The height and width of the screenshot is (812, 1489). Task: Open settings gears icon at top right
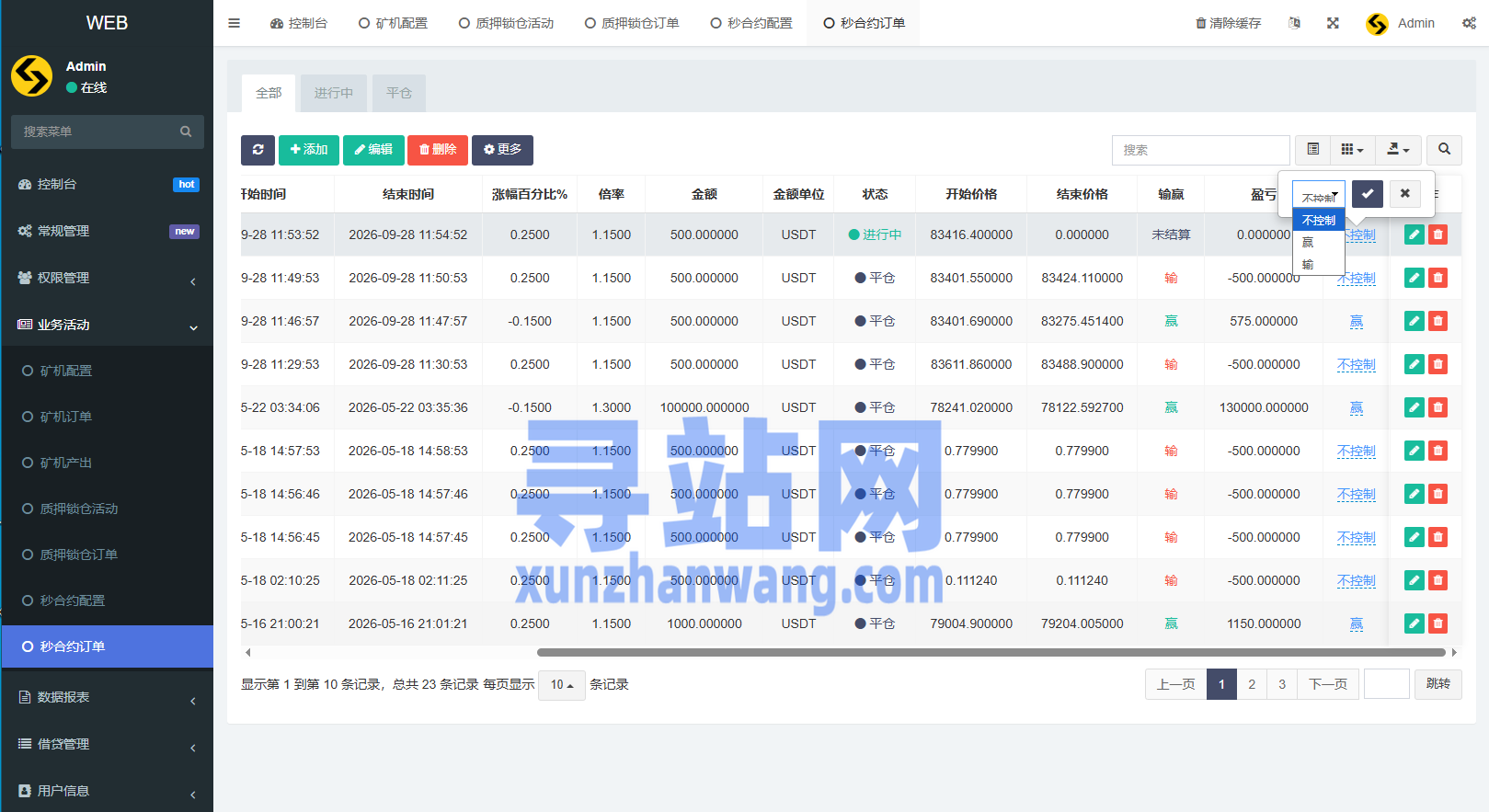point(1469,23)
